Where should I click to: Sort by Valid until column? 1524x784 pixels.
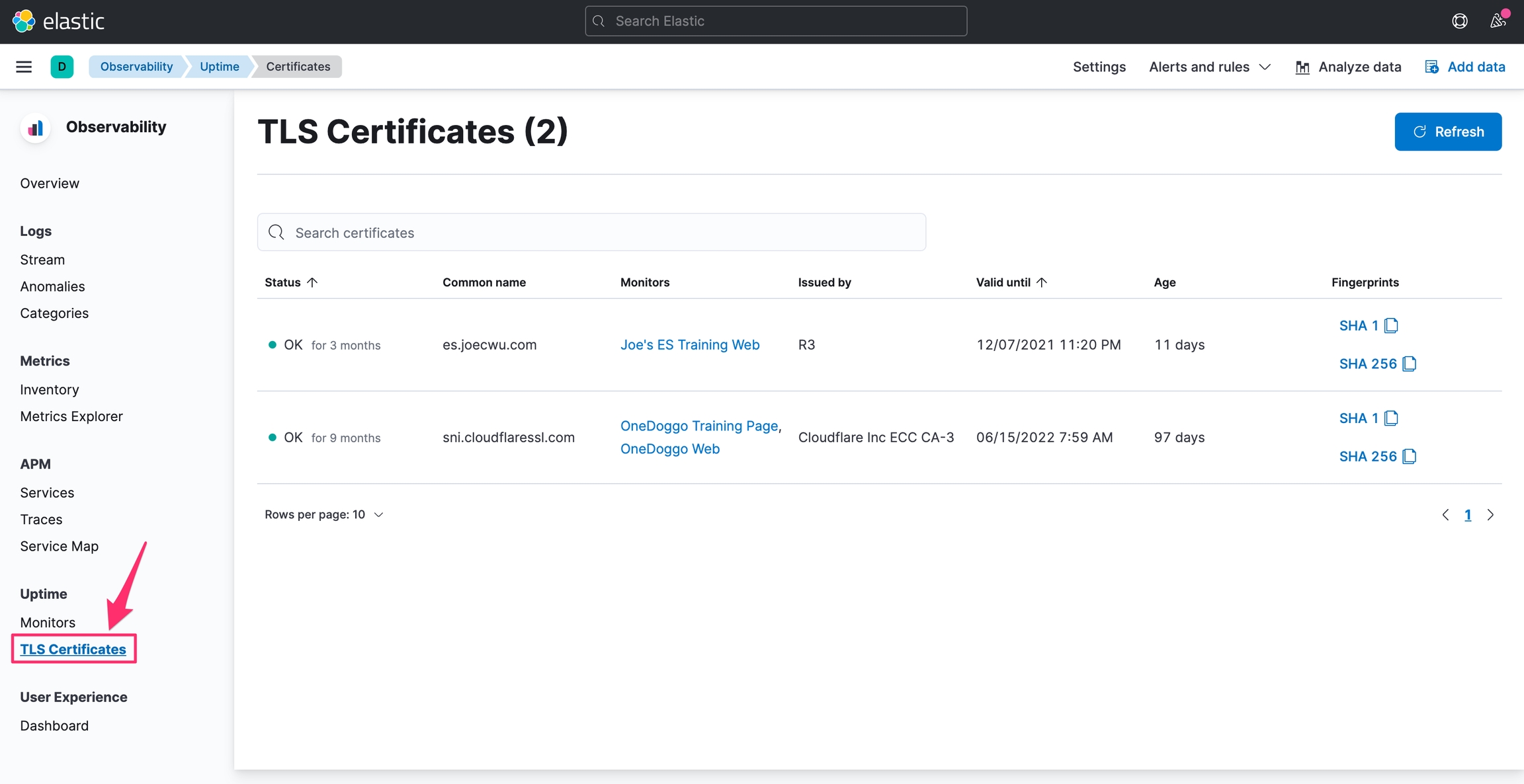coord(1011,282)
